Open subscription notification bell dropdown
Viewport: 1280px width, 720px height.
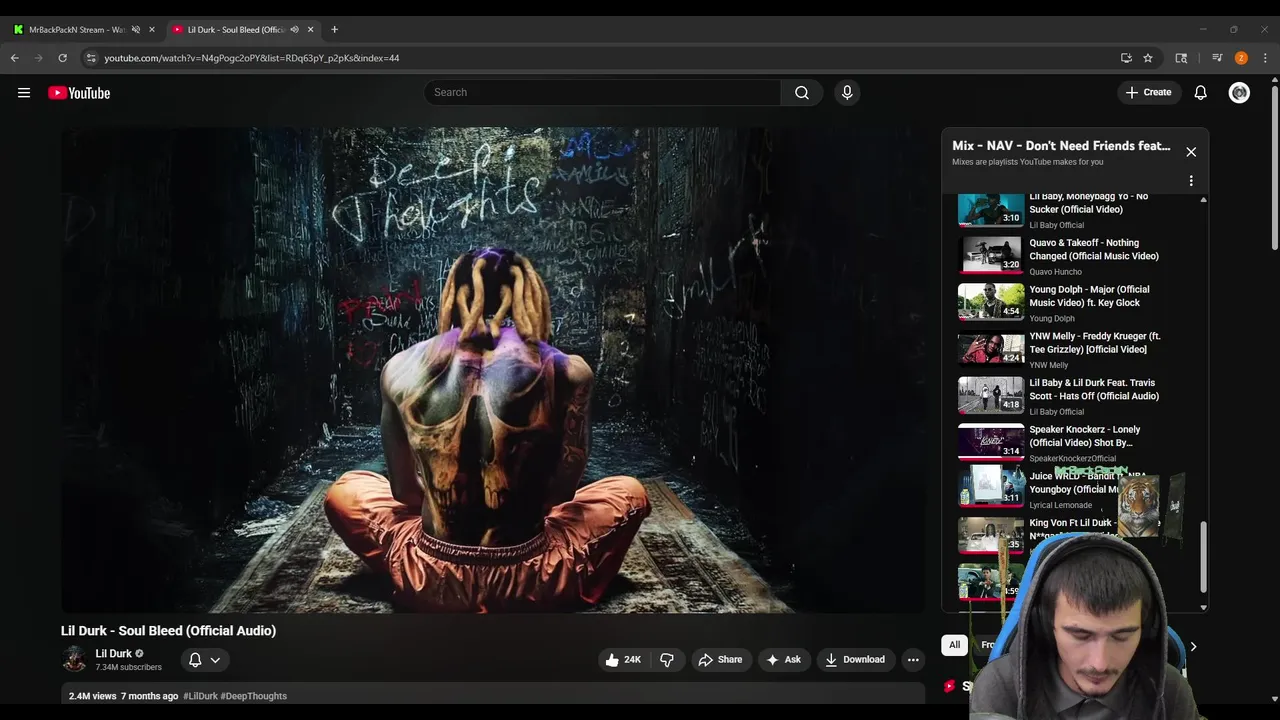coord(204,659)
